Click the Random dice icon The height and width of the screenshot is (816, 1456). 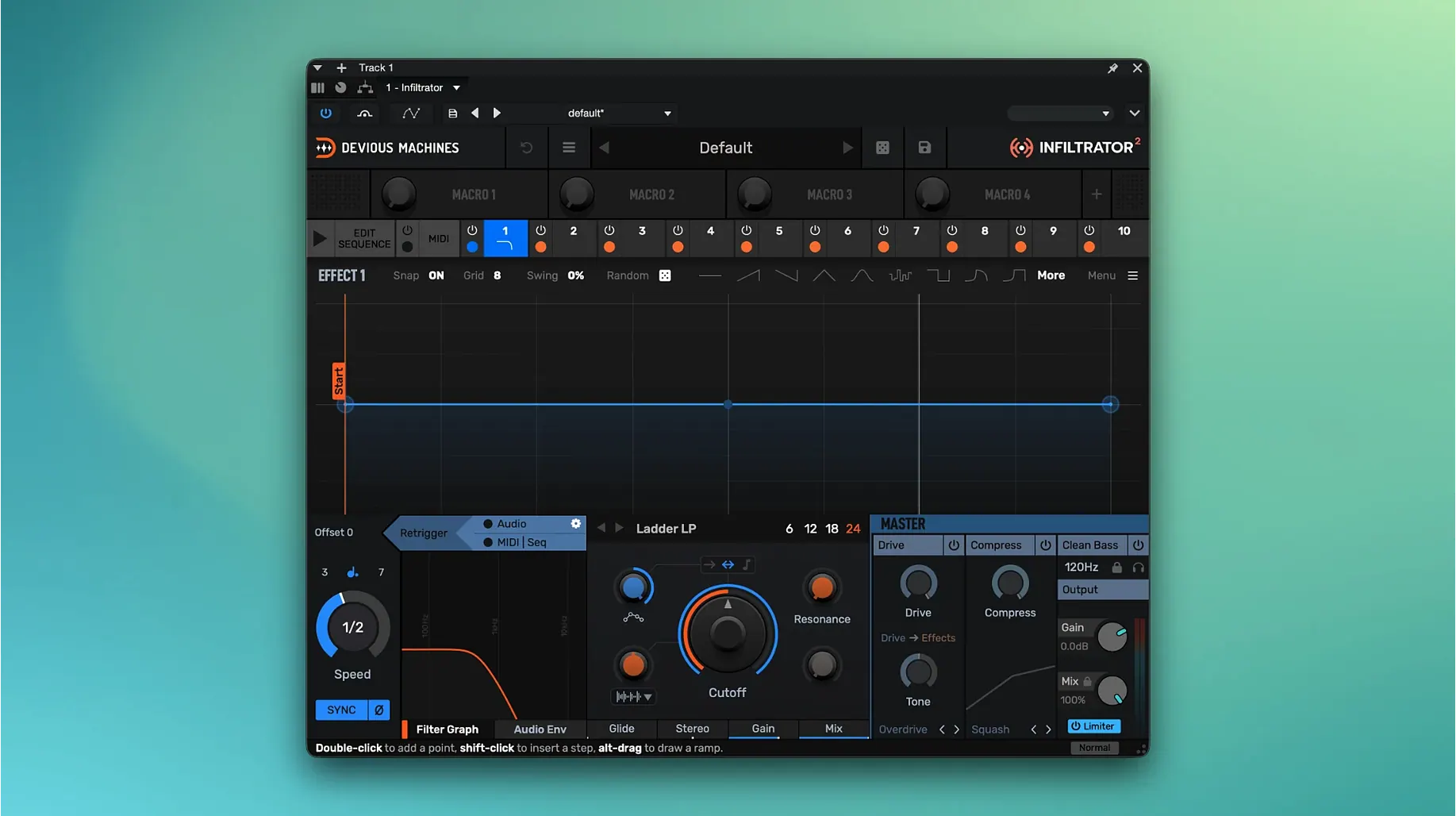tap(665, 275)
